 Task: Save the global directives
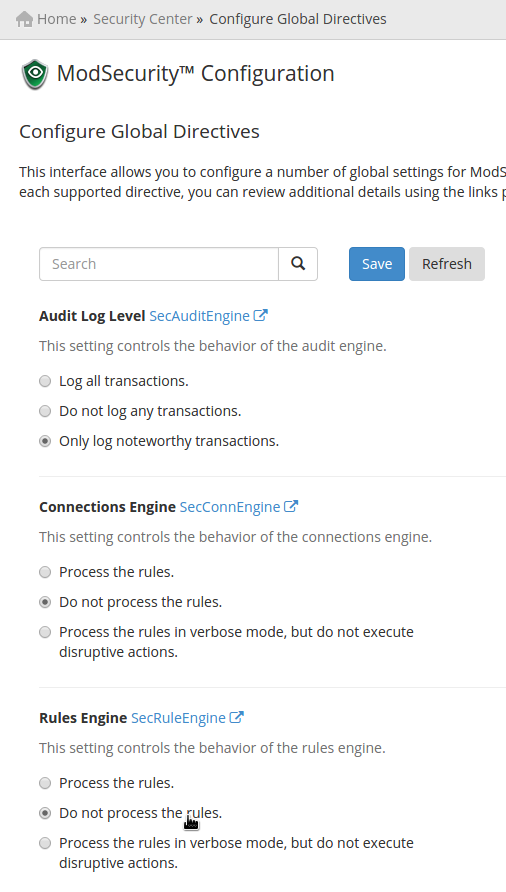377,264
